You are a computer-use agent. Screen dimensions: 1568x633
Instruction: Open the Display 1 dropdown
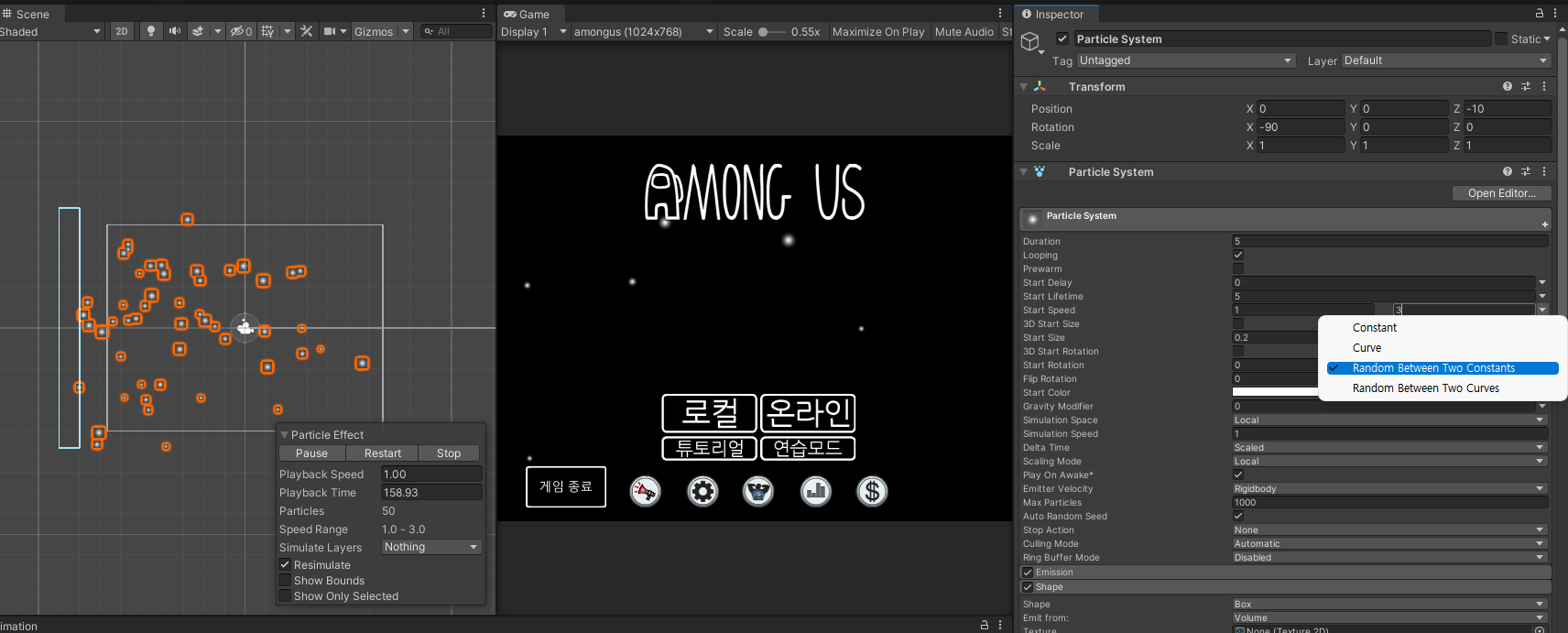tap(534, 31)
